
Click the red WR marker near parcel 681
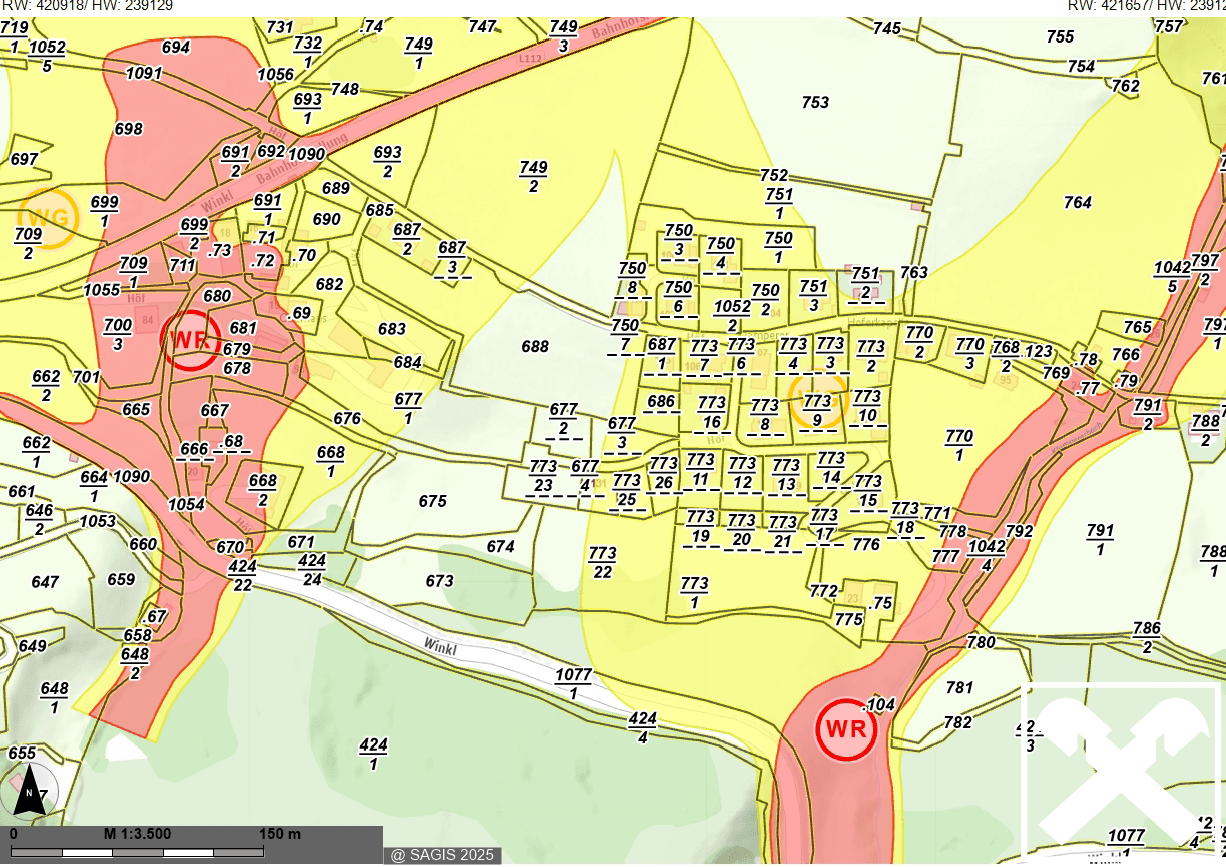coord(190,338)
